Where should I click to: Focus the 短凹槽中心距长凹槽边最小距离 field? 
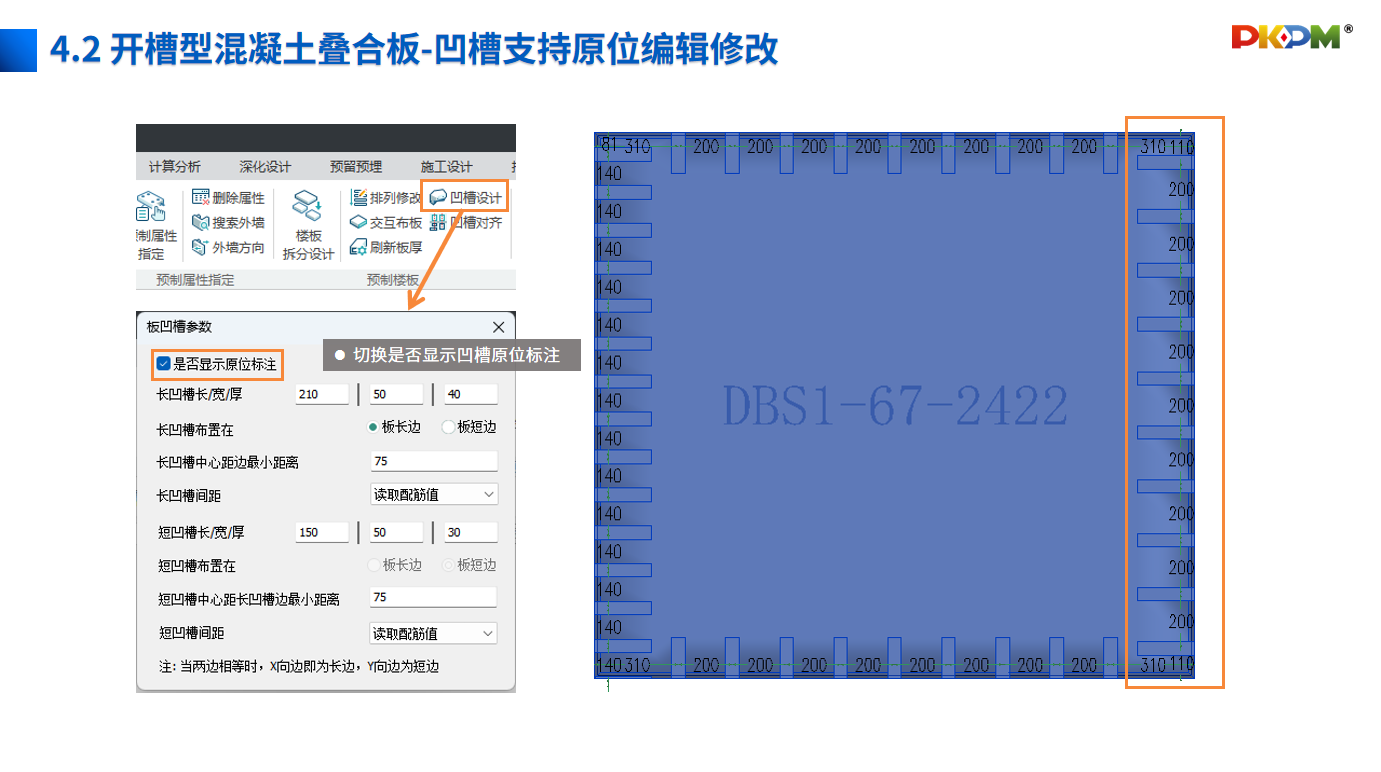click(x=434, y=597)
